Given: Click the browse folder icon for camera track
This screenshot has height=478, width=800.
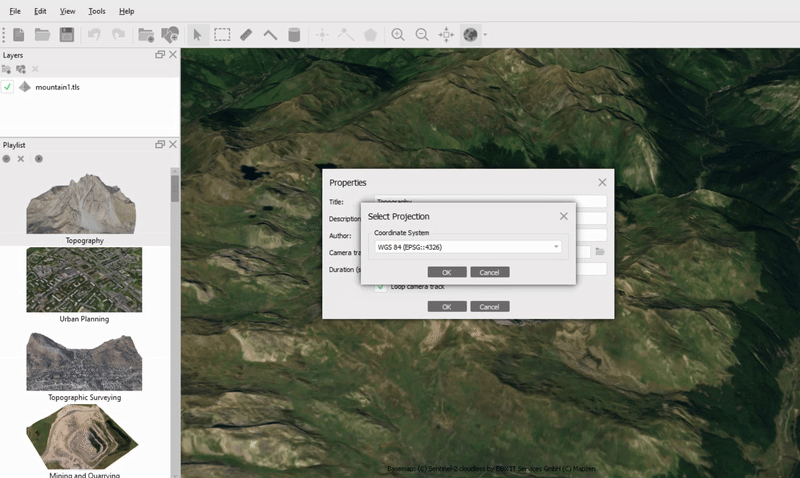Looking at the screenshot, I should point(600,252).
